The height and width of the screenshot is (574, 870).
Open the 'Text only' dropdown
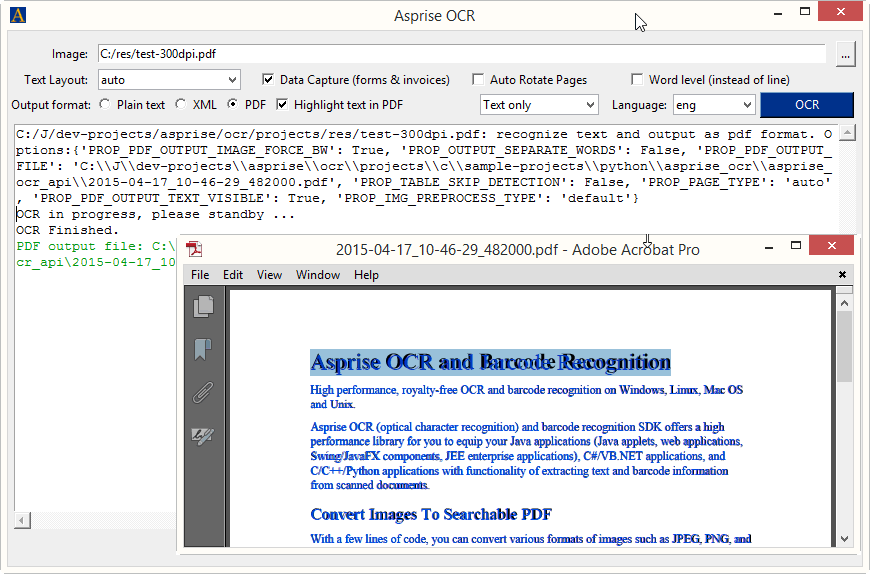tap(539, 105)
